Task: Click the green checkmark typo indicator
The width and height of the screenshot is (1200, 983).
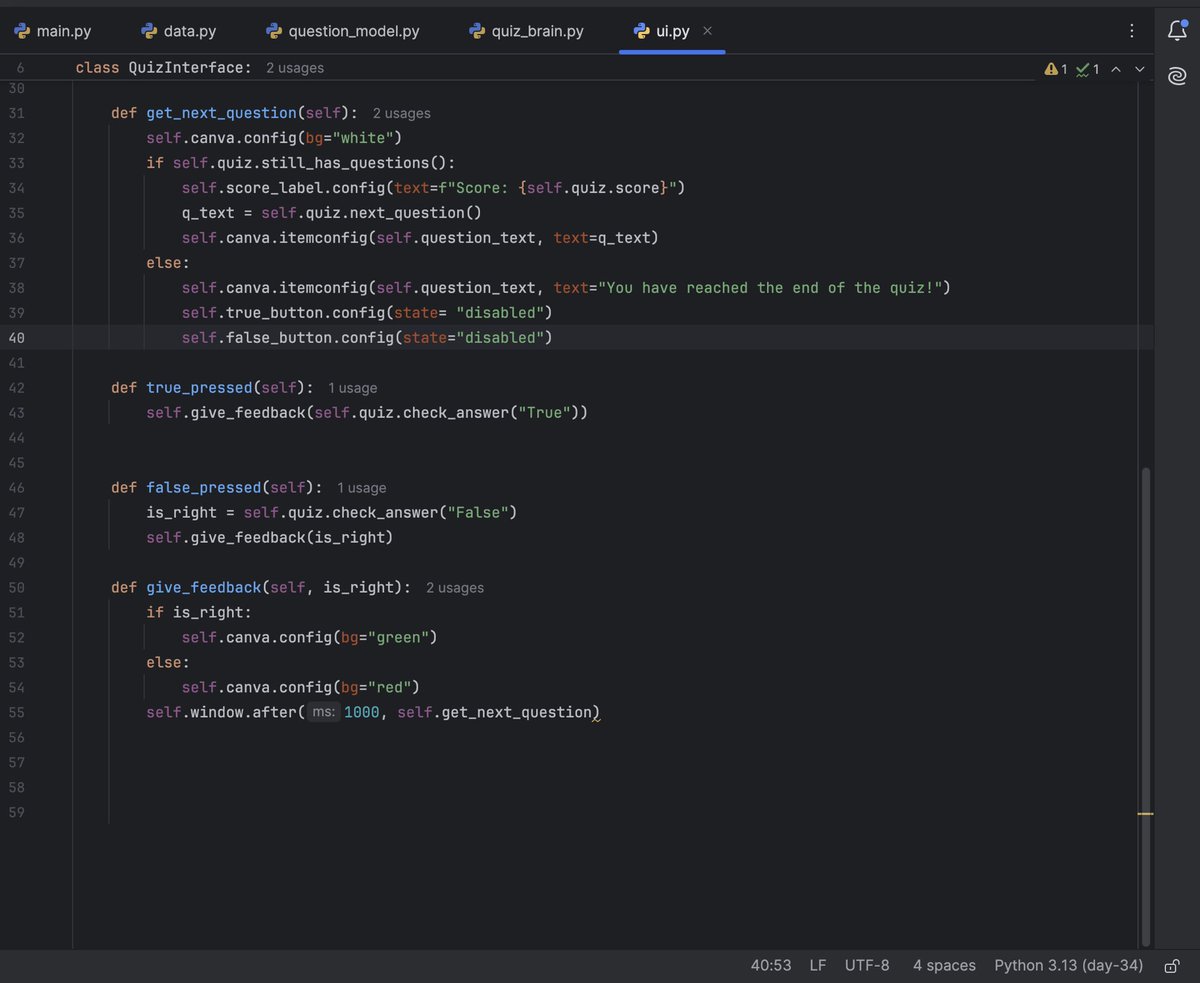Action: pos(1087,69)
